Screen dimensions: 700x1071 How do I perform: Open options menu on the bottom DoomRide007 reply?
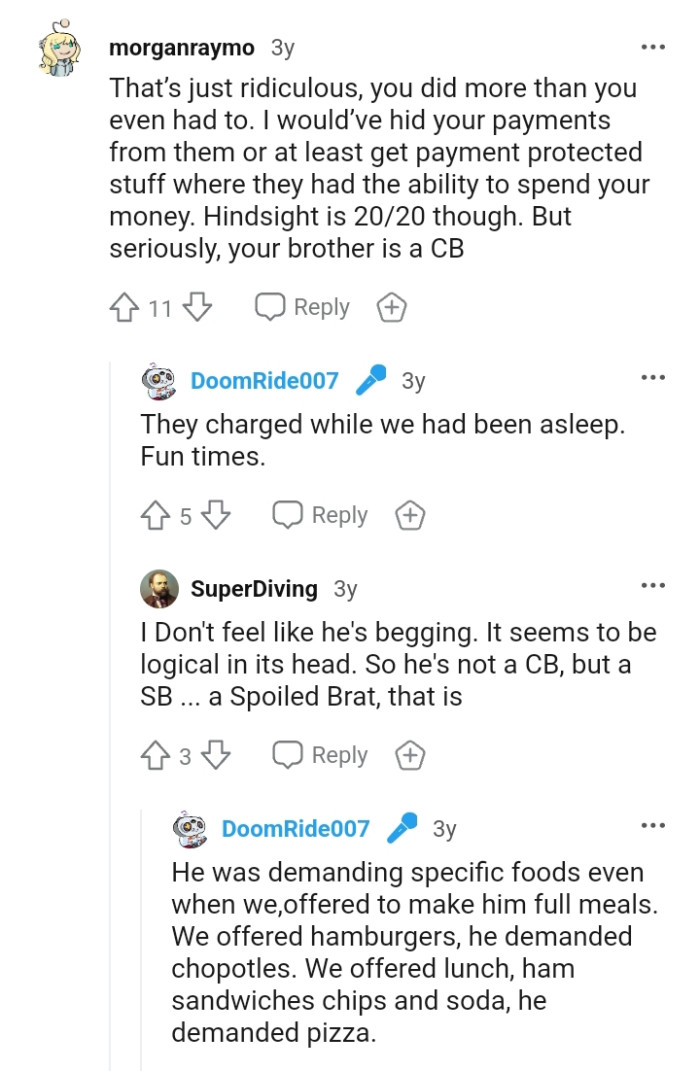[x=653, y=824]
